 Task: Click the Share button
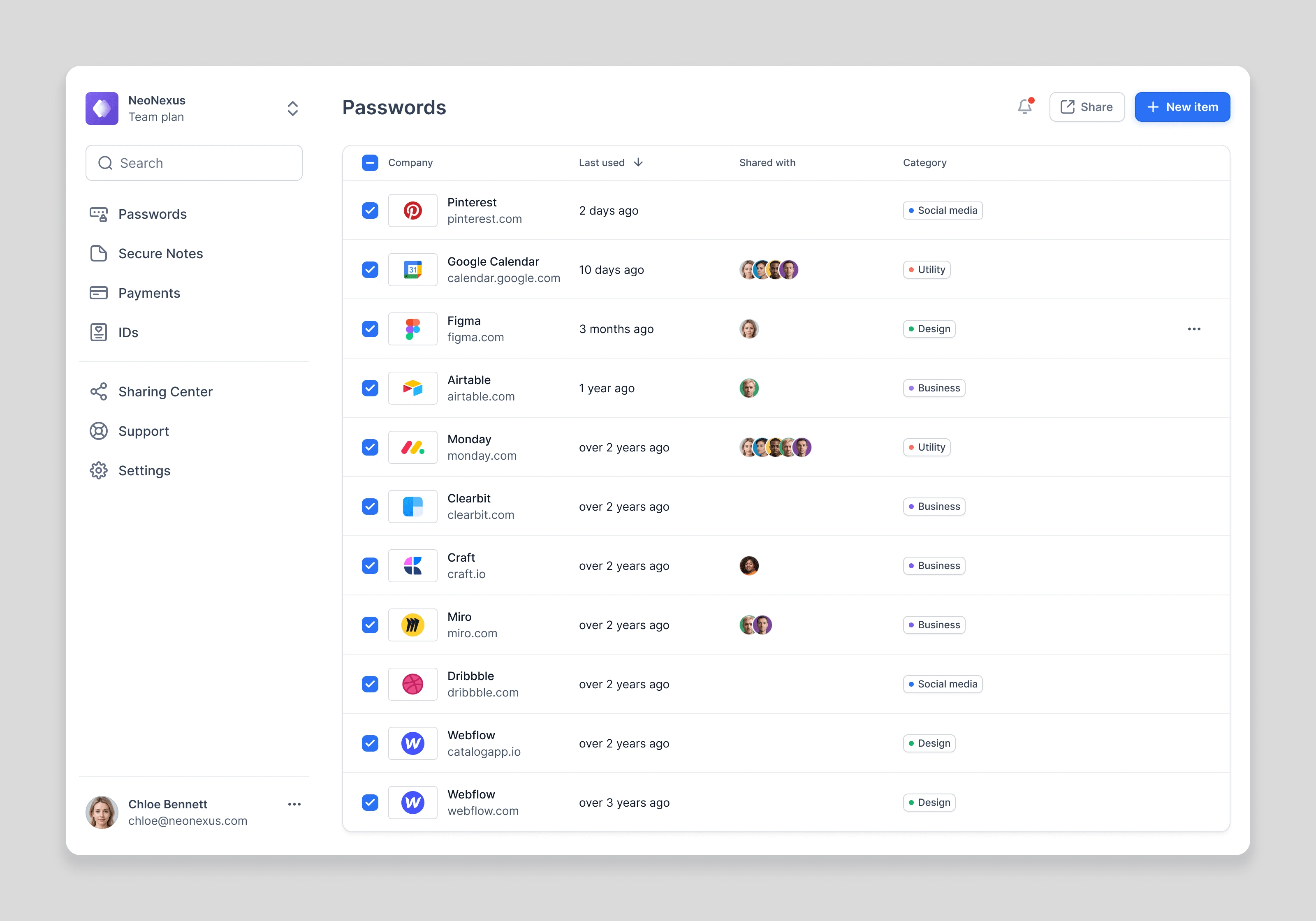tap(1087, 107)
